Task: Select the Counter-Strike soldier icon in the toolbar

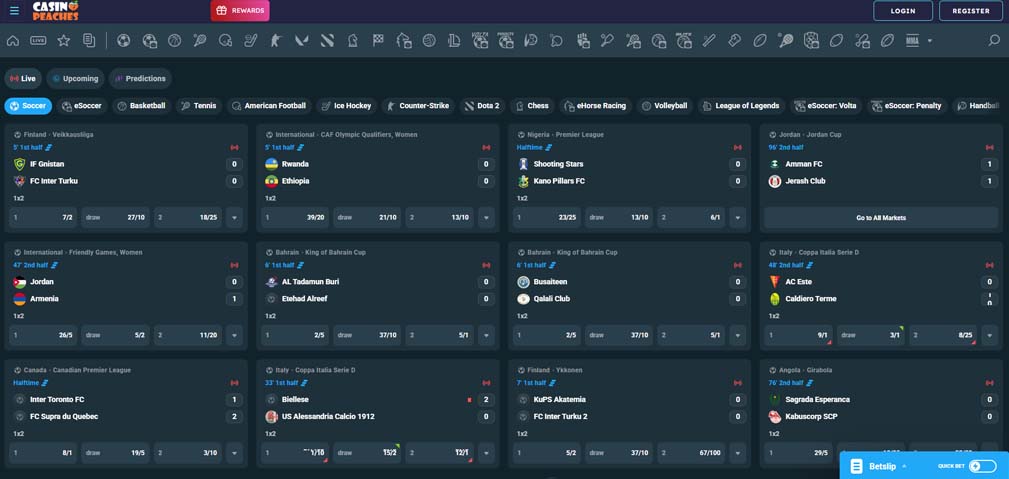Action: [x=276, y=41]
